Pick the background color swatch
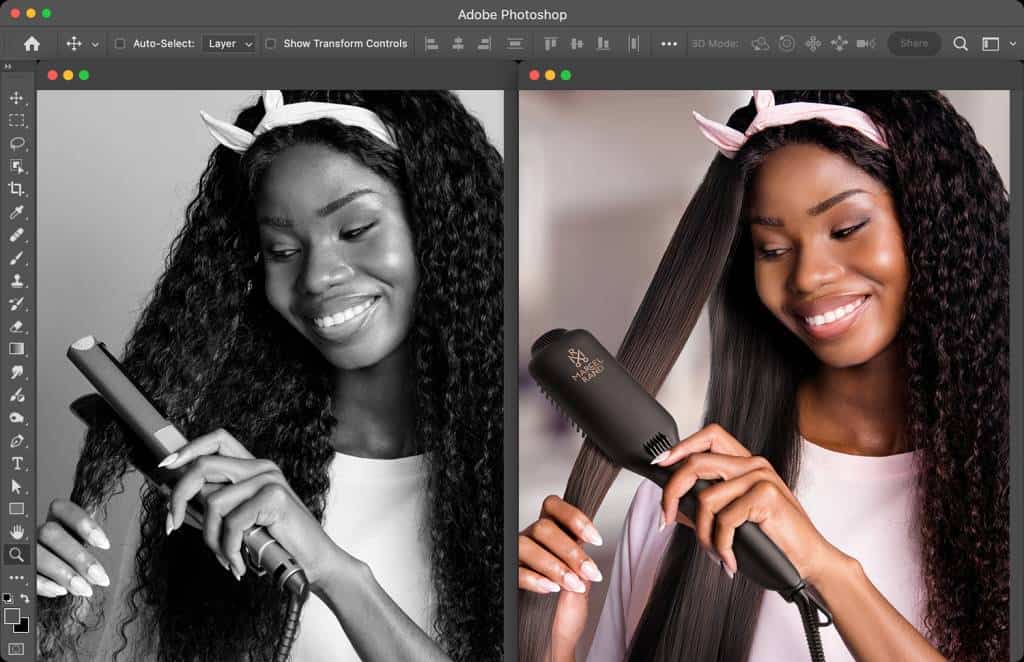Screen dimensions: 1024x662 click(x=24, y=627)
